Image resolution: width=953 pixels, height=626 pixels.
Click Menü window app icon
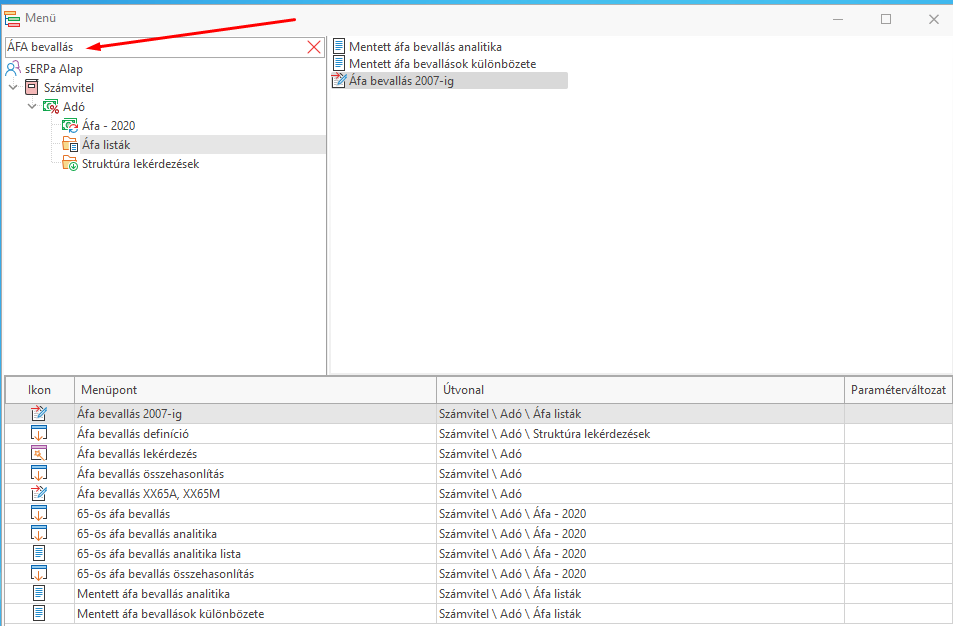pos(12,19)
